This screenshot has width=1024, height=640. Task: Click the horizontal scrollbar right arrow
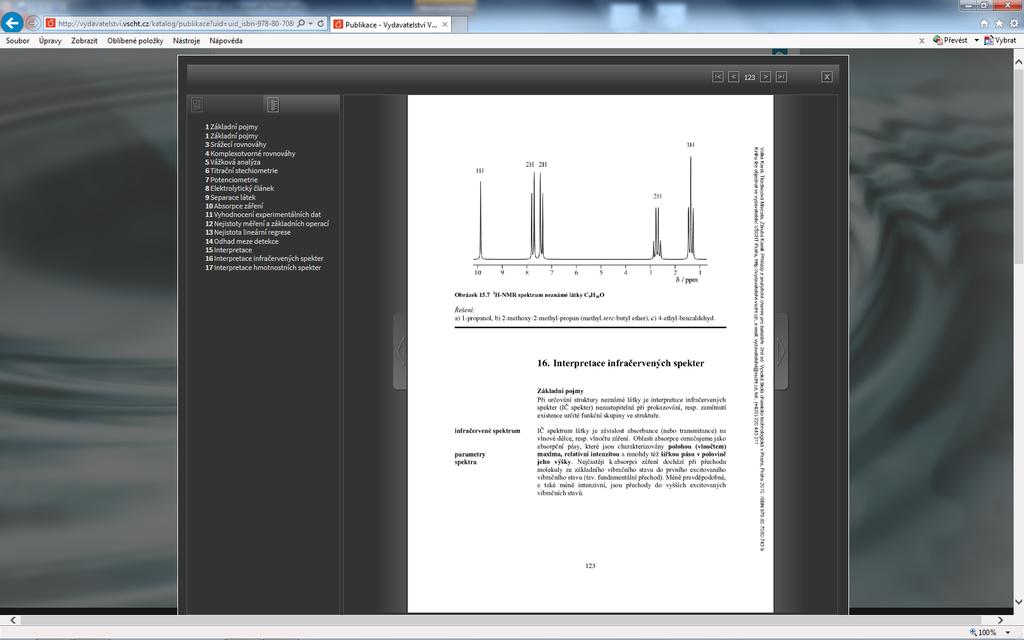point(1000,620)
